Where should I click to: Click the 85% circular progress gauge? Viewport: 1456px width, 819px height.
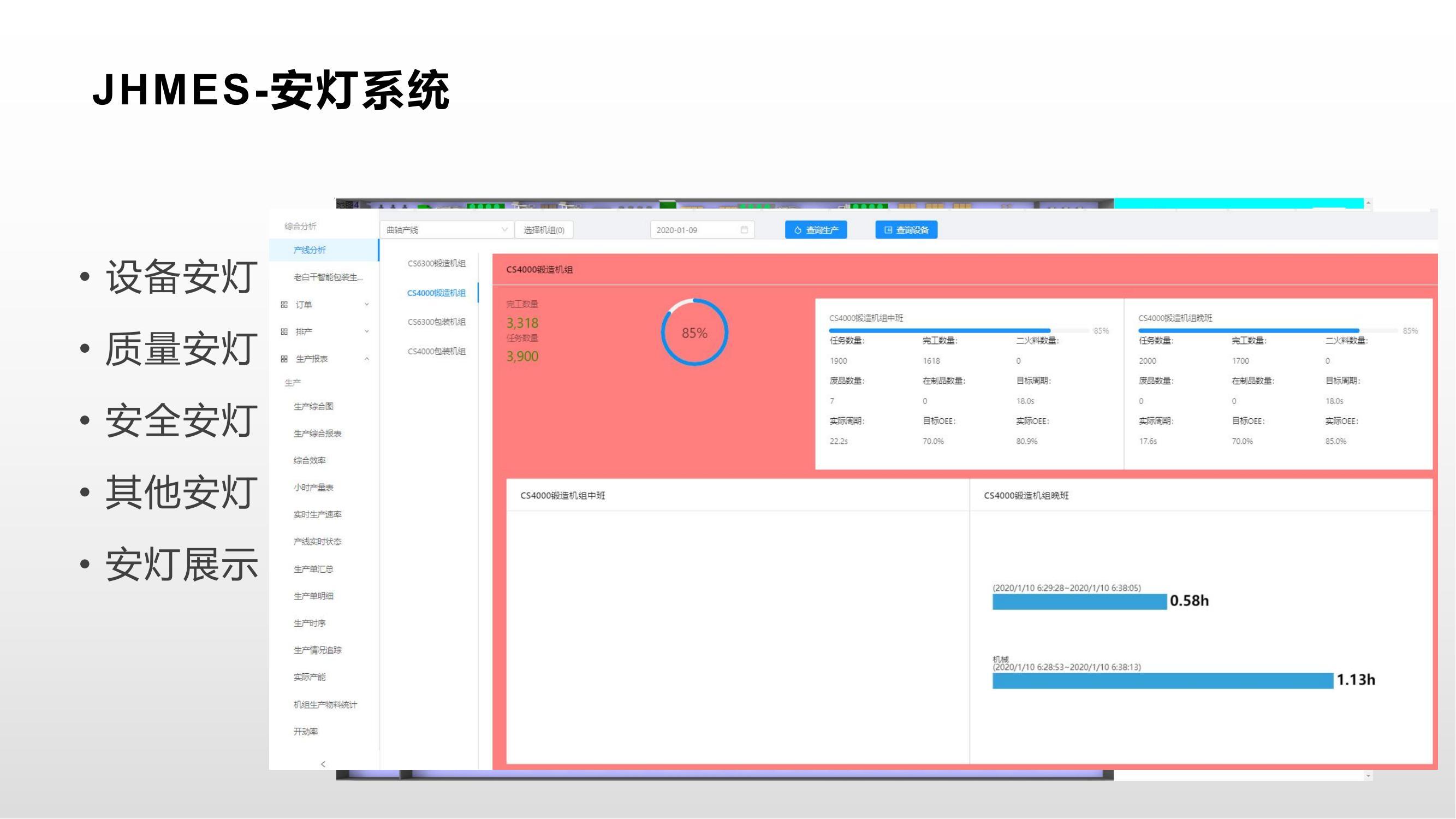pyautogui.click(x=694, y=333)
